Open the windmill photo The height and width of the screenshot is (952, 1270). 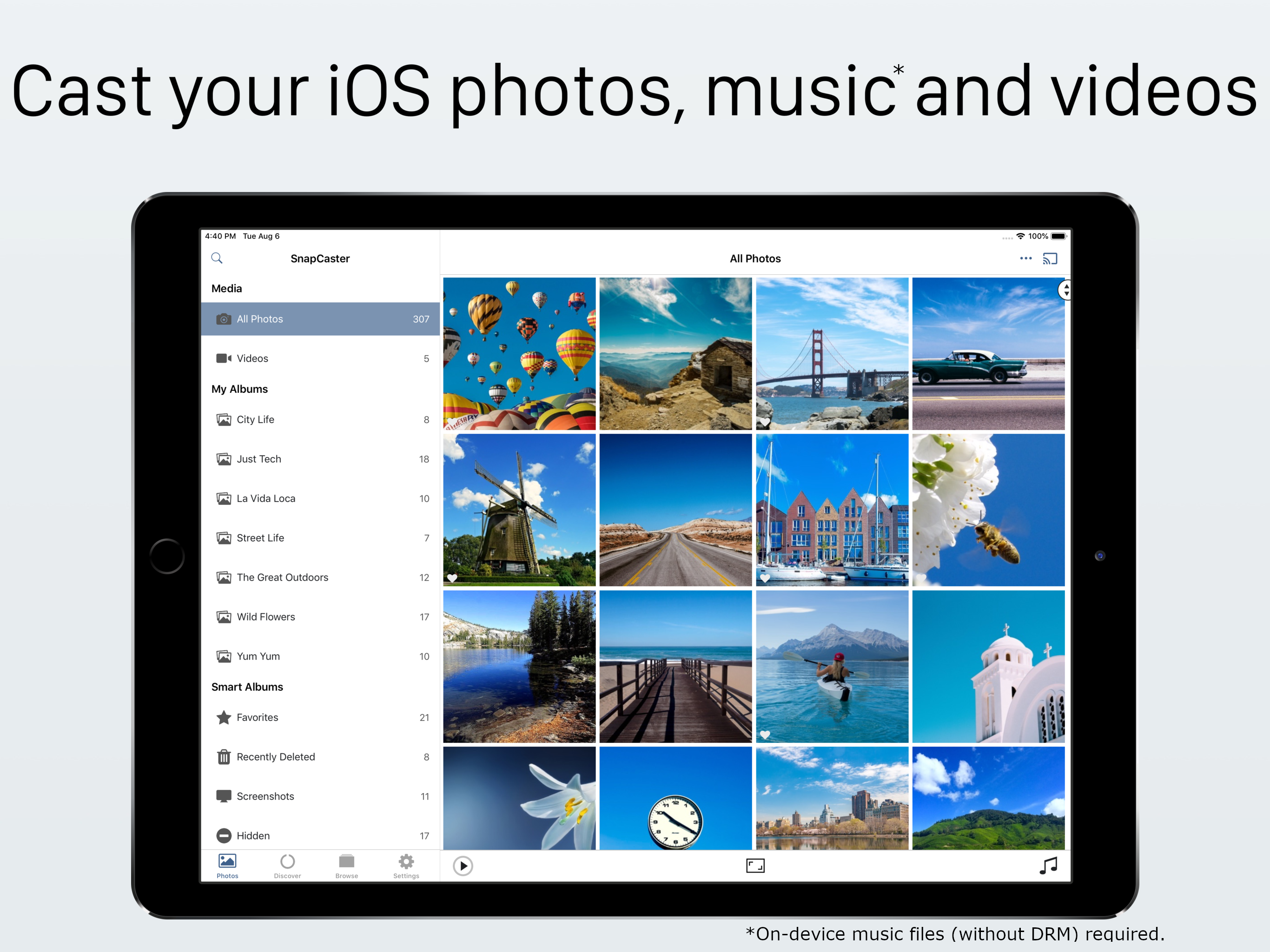tap(519, 510)
